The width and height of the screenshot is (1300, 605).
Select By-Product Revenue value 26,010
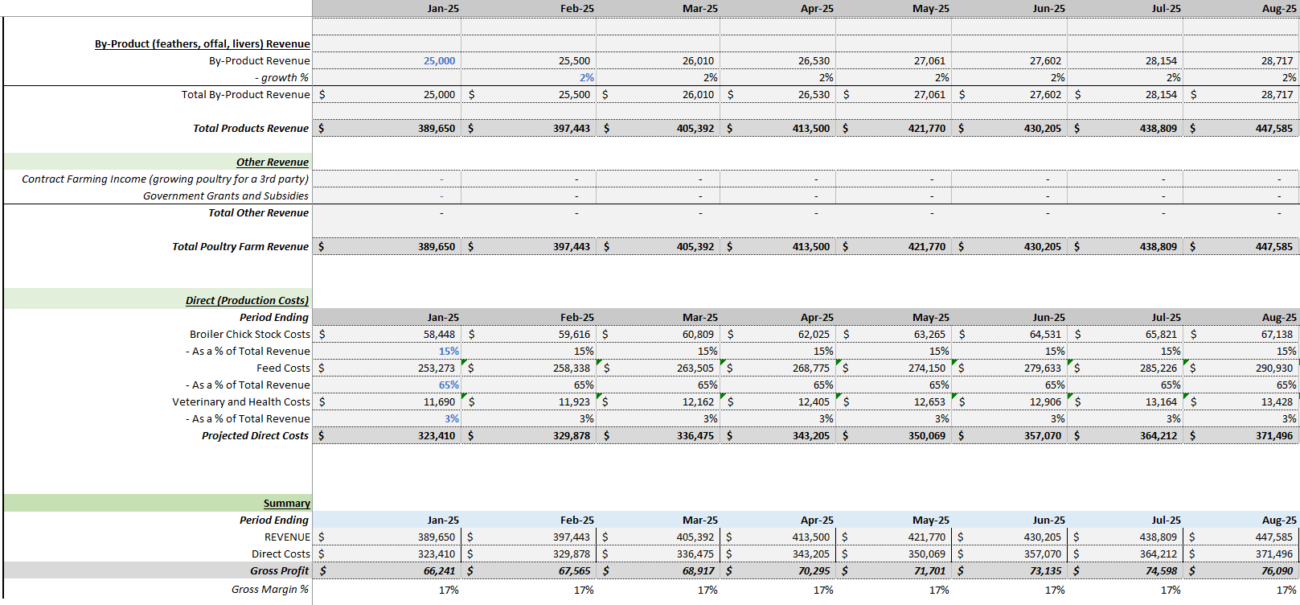coord(698,61)
